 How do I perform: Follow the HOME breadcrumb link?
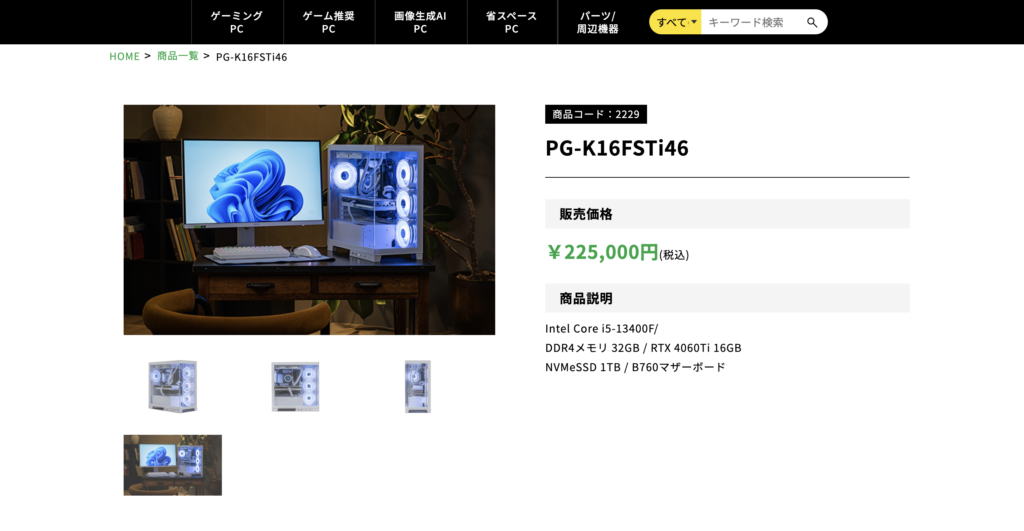pyautogui.click(x=124, y=56)
